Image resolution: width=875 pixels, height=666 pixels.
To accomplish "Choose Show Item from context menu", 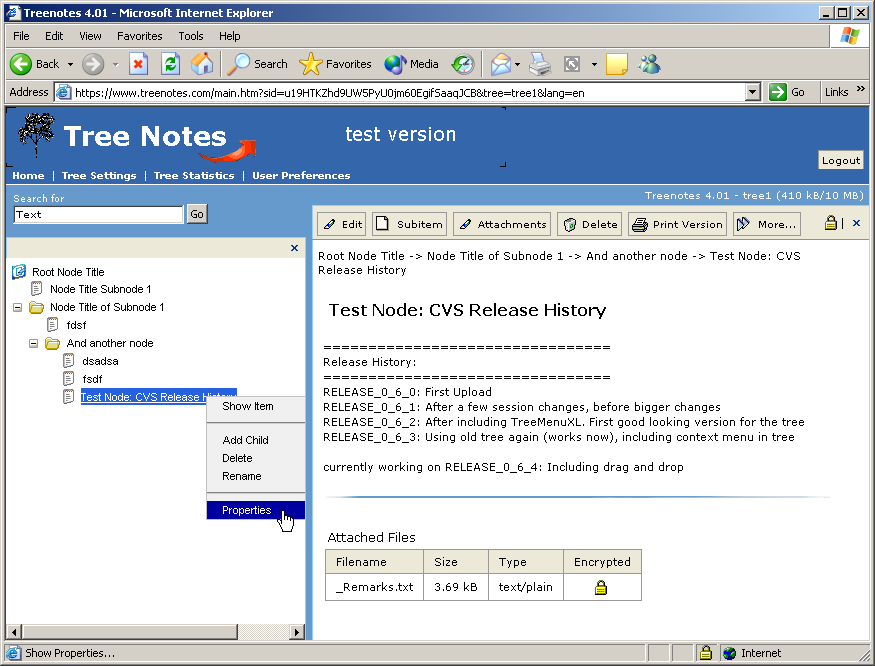I will (248, 406).
